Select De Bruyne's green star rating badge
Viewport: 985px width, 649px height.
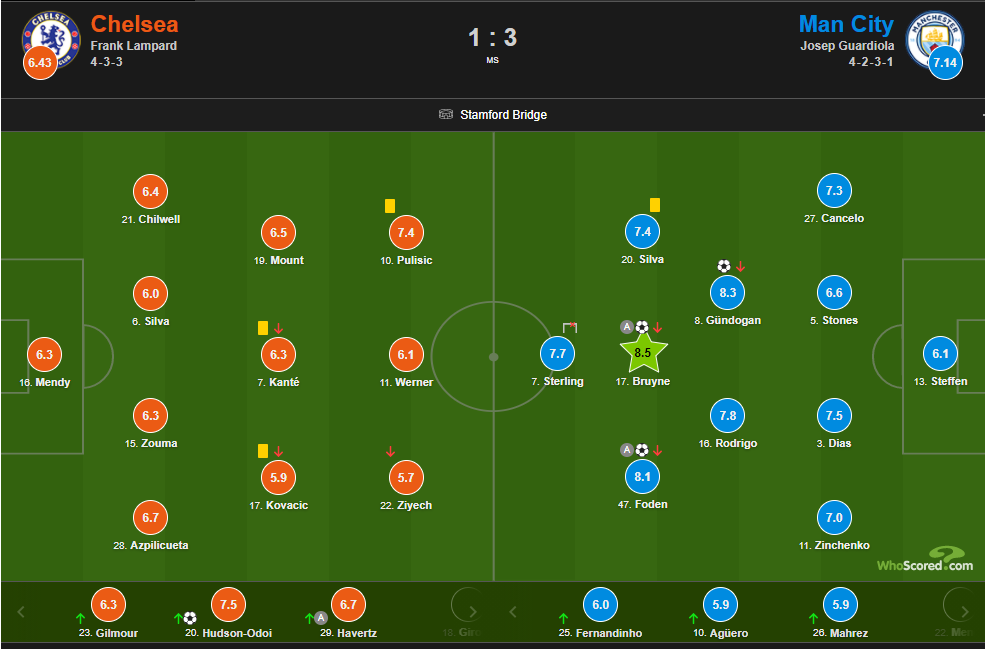click(643, 352)
